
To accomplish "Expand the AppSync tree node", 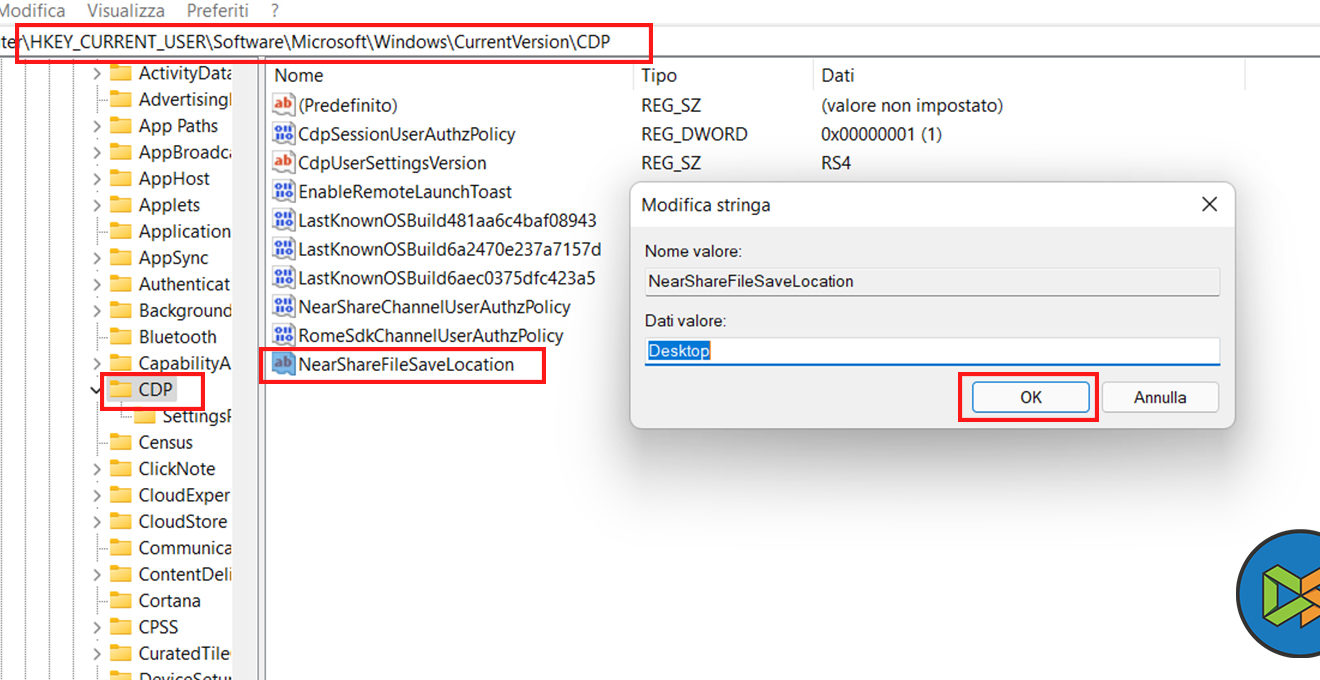I will tap(97, 258).
